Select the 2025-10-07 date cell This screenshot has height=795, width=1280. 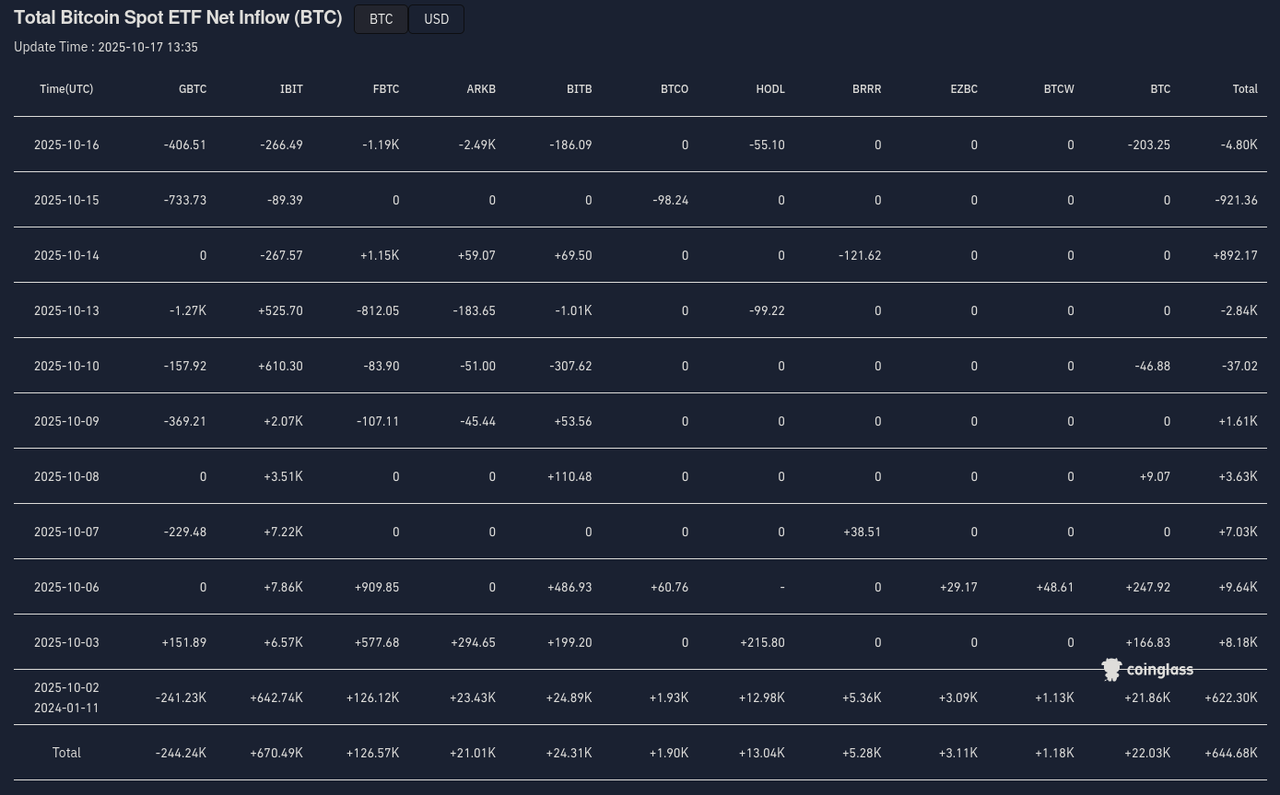point(67,532)
